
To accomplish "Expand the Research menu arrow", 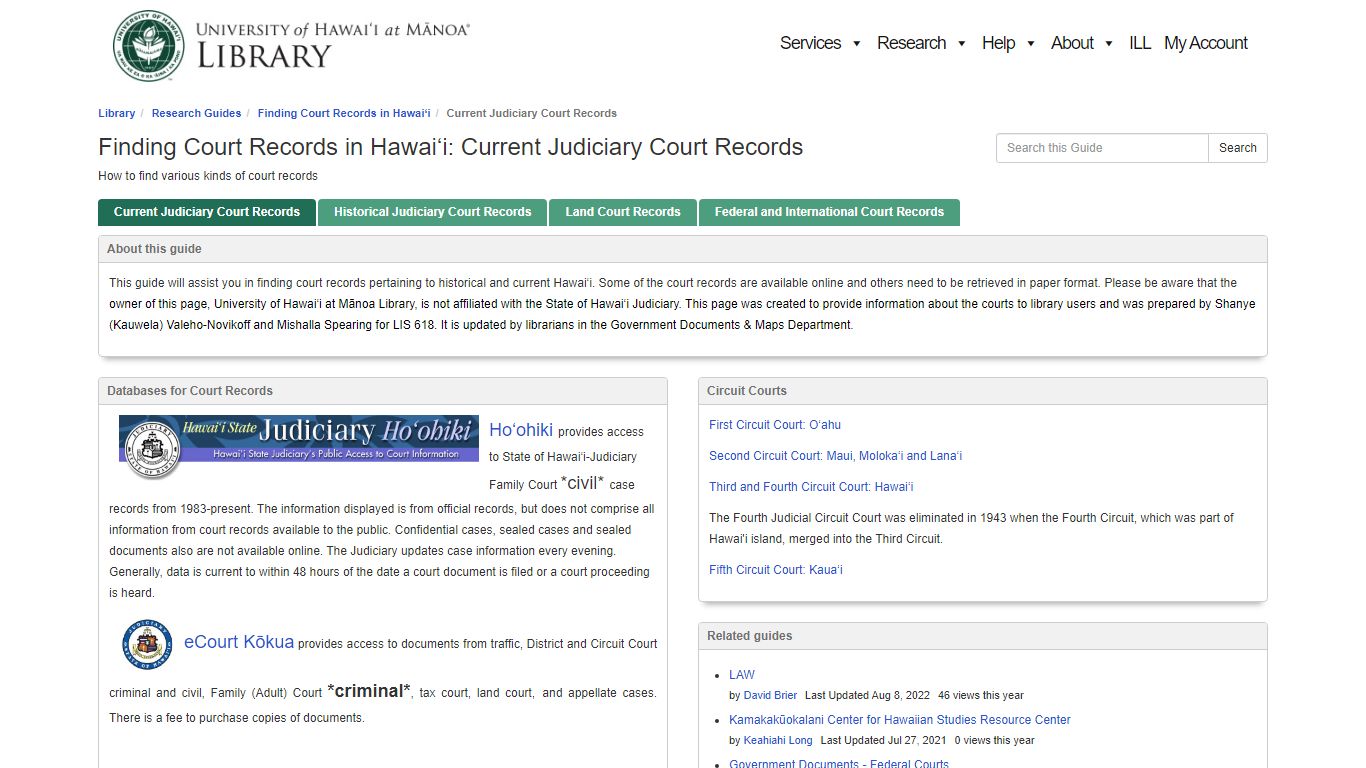I will [x=961, y=43].
